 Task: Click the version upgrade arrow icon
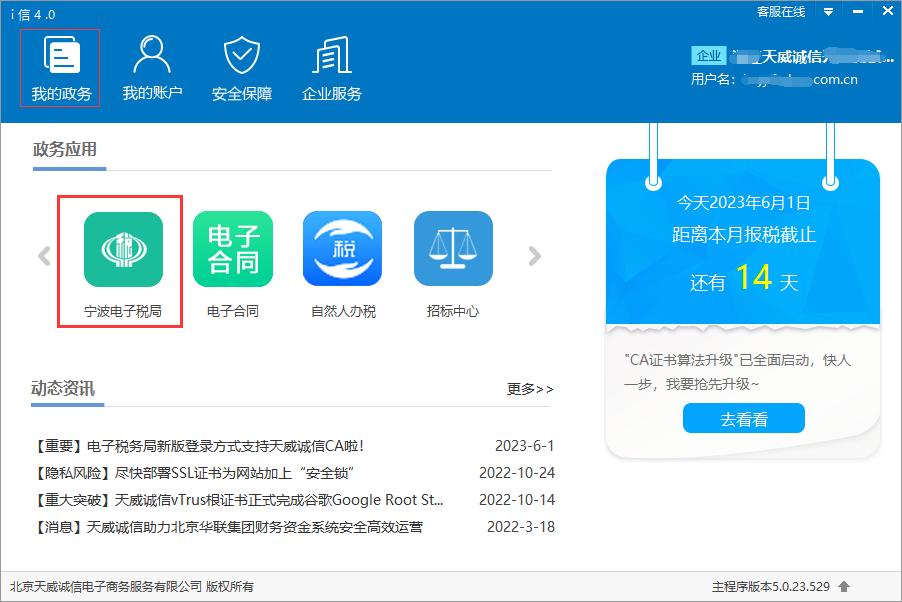point(844,586)
